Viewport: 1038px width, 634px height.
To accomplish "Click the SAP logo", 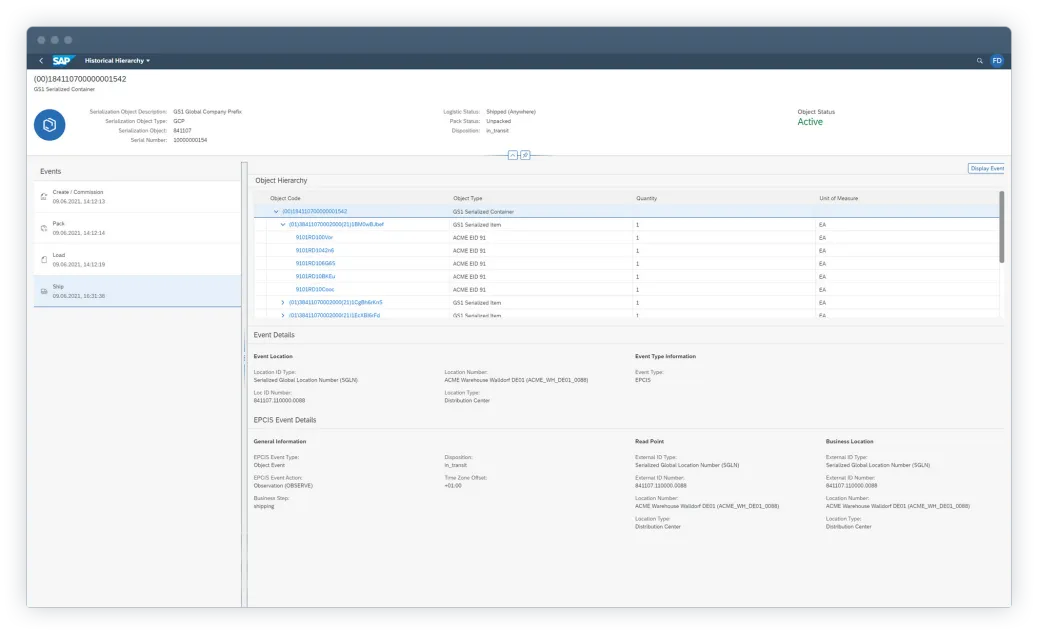I will coord(64,61).
